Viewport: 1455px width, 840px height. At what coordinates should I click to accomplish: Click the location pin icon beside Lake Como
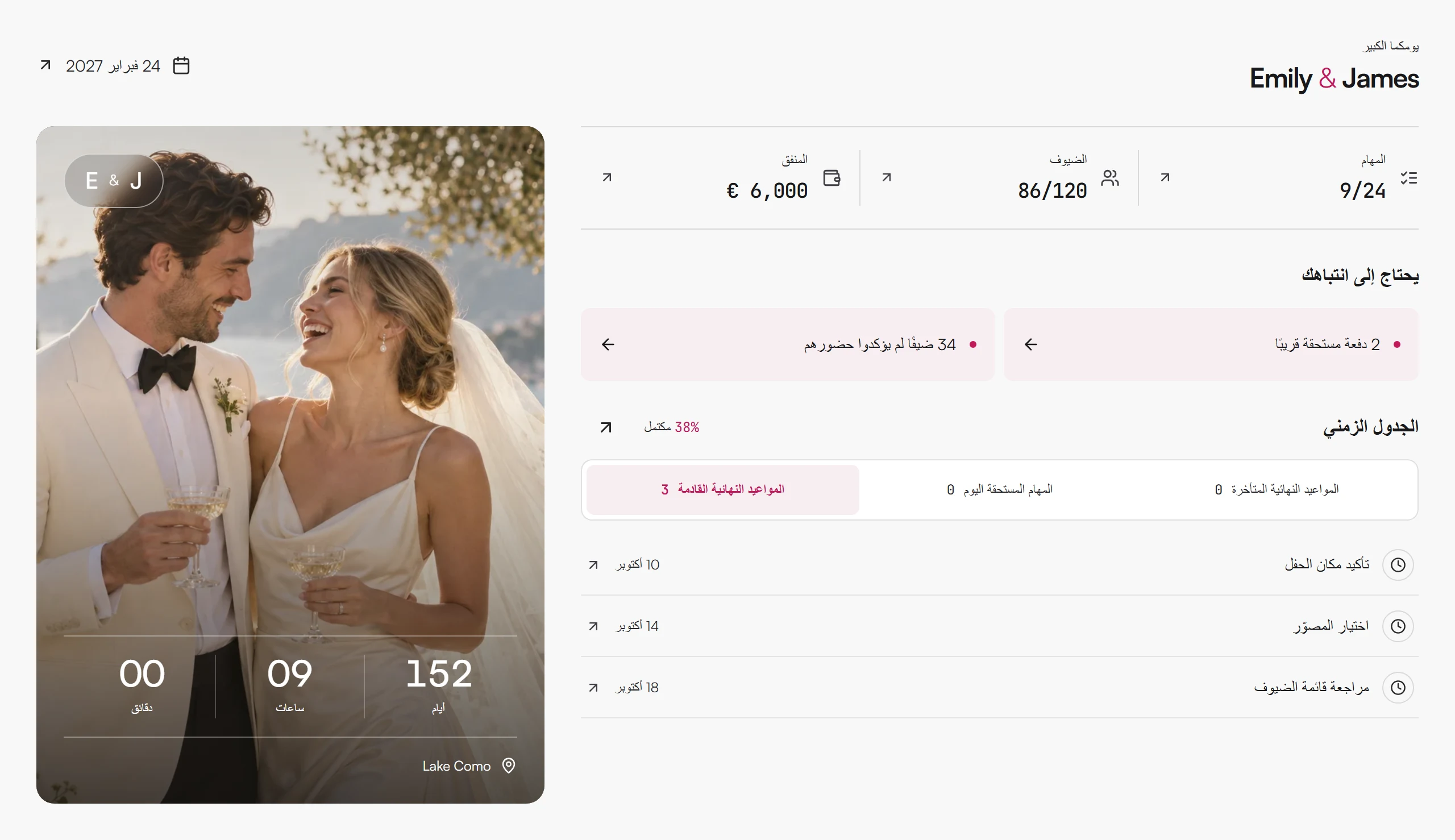pyautogui.click(x=508, y=766)
